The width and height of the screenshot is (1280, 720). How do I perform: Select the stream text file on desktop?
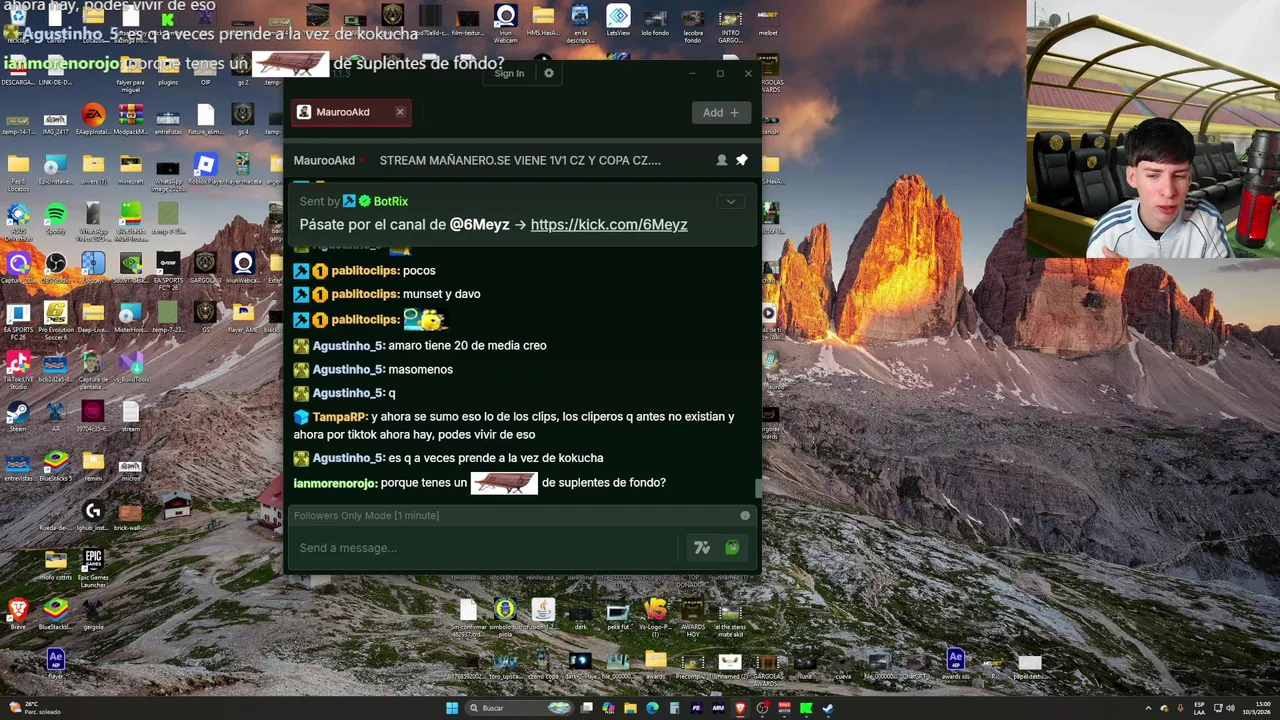(x=131, y=416)
